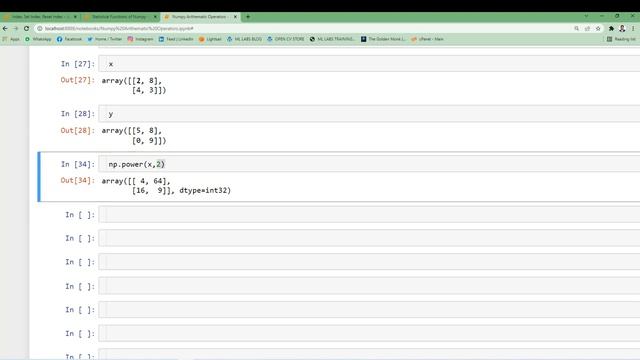Open the WhatsApp bookmark
640x360 pixels.
[x=38, y=39]
